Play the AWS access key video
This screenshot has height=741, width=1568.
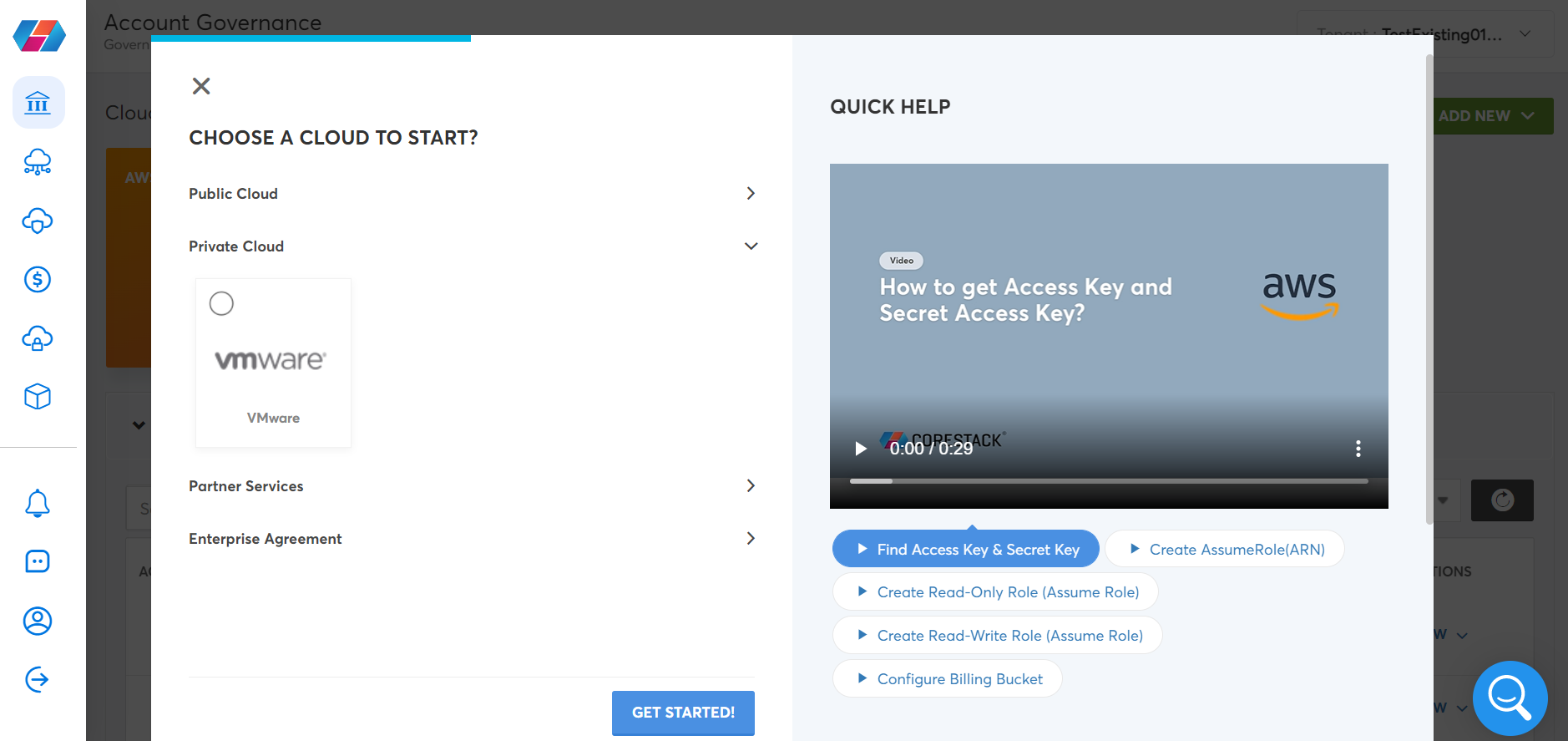point(861,449)
